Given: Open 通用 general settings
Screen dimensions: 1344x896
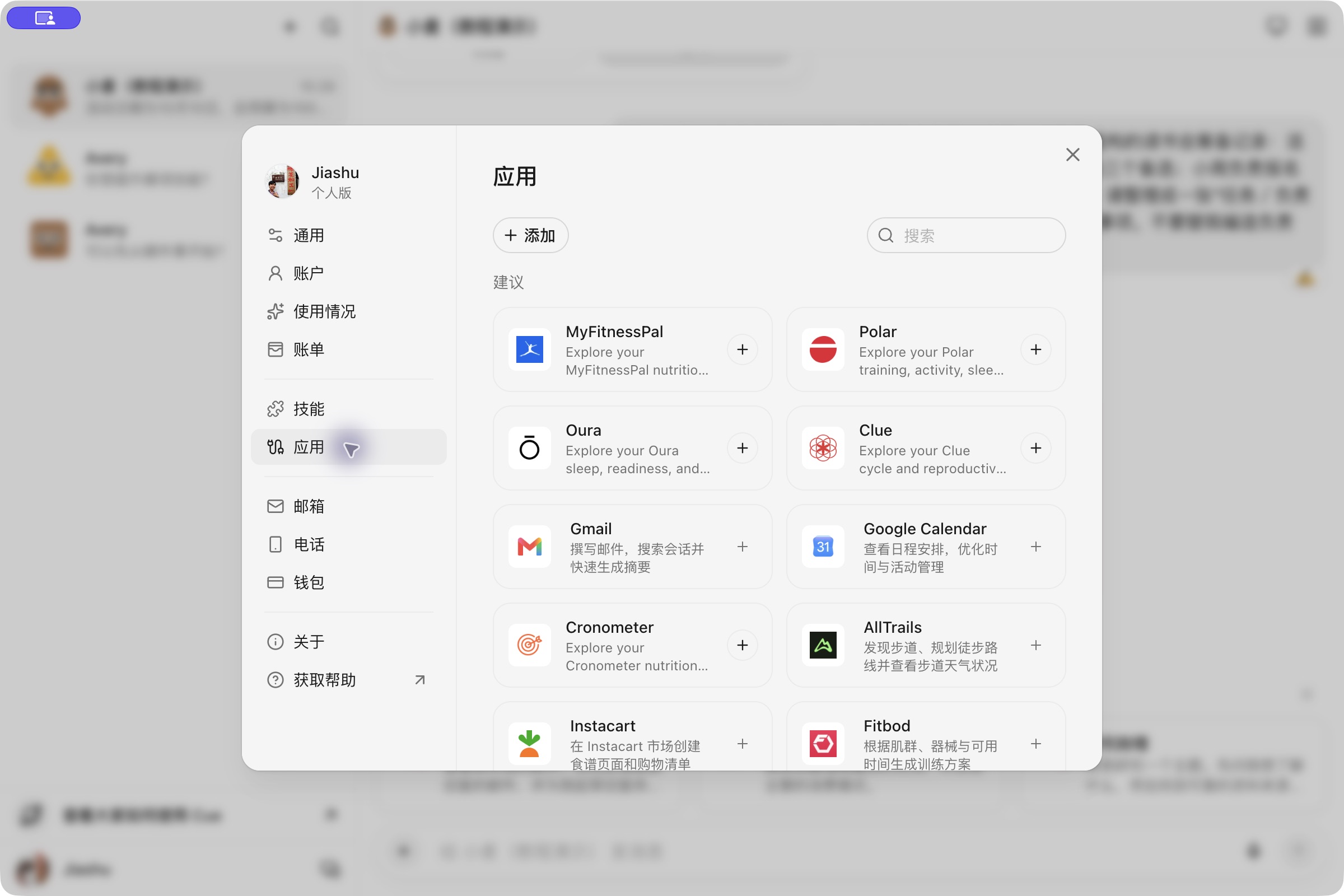Looking at the screenshot, I should tap(348, 235).
